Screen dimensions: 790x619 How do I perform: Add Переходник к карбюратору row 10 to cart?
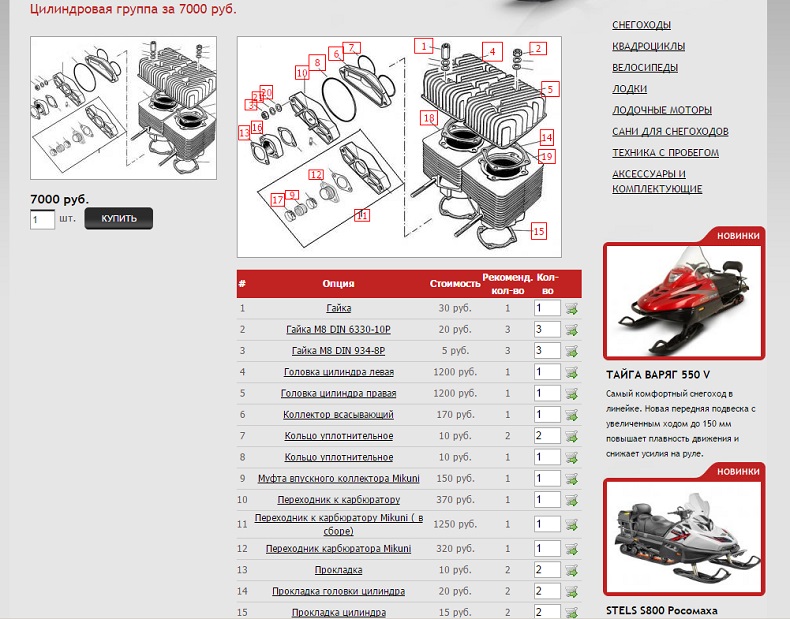(x=571, y=500)
